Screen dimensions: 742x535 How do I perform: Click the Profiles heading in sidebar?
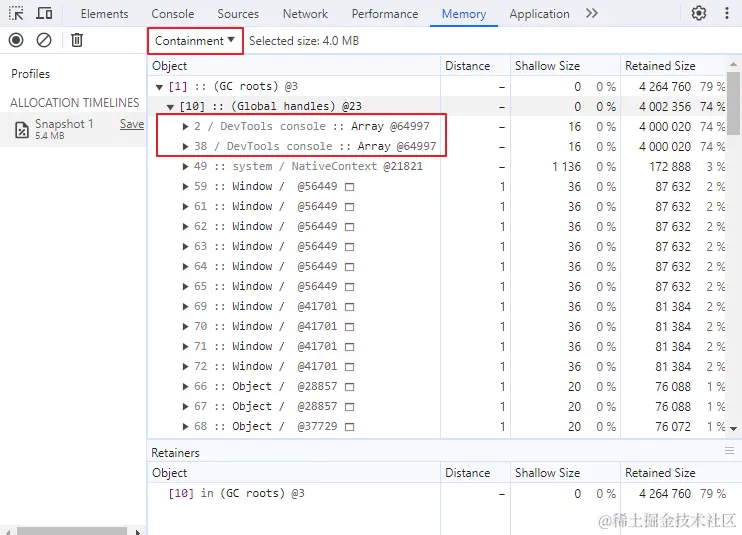[x=30, y=74]
